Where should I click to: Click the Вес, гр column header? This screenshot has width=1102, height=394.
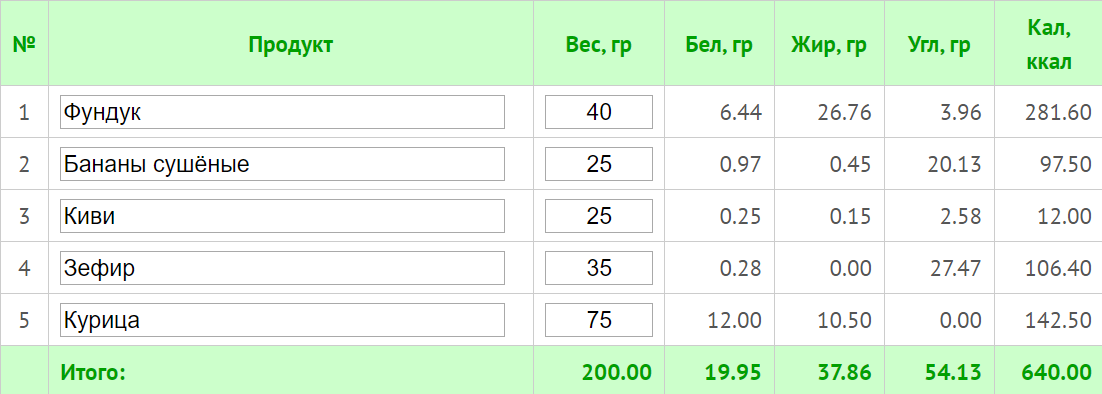(x=599, y=44)
